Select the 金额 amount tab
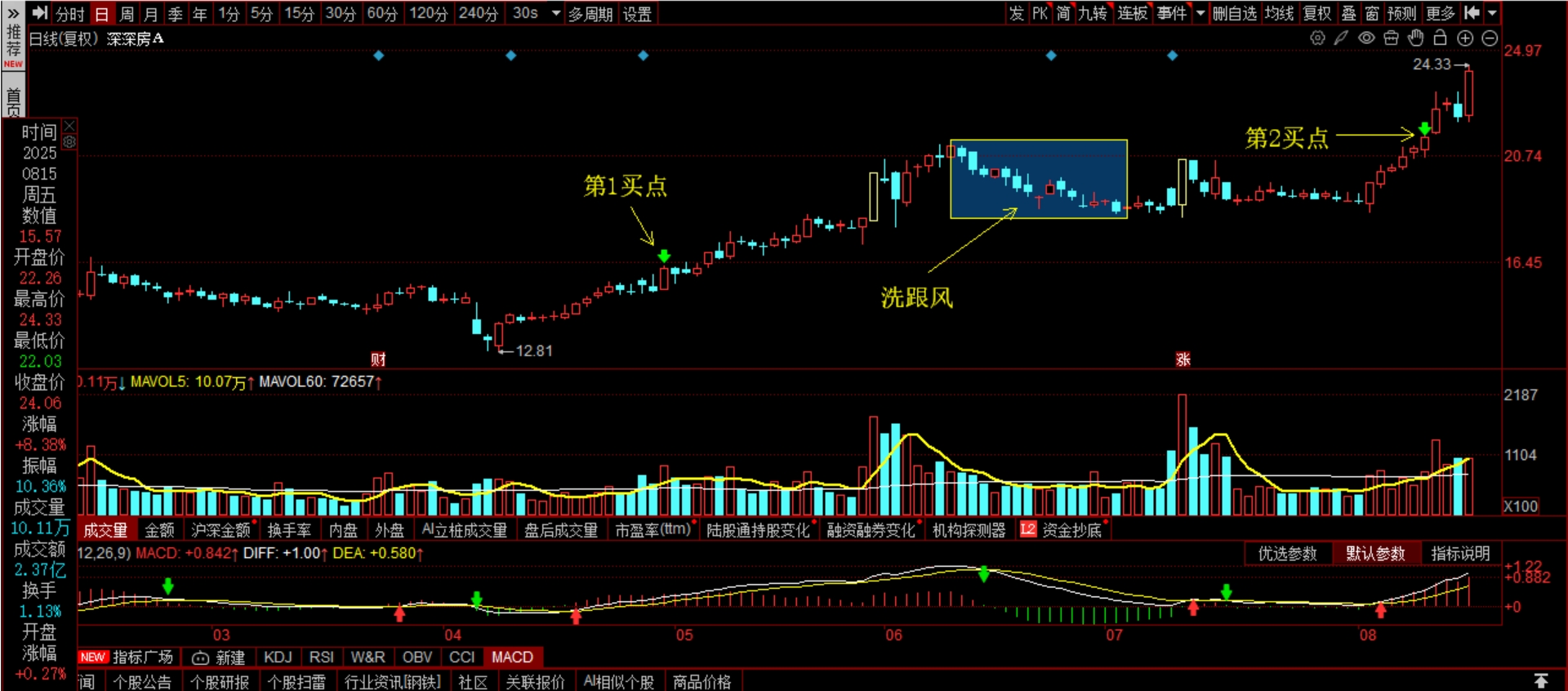The image size is (1568, 691). click(160, 530)
